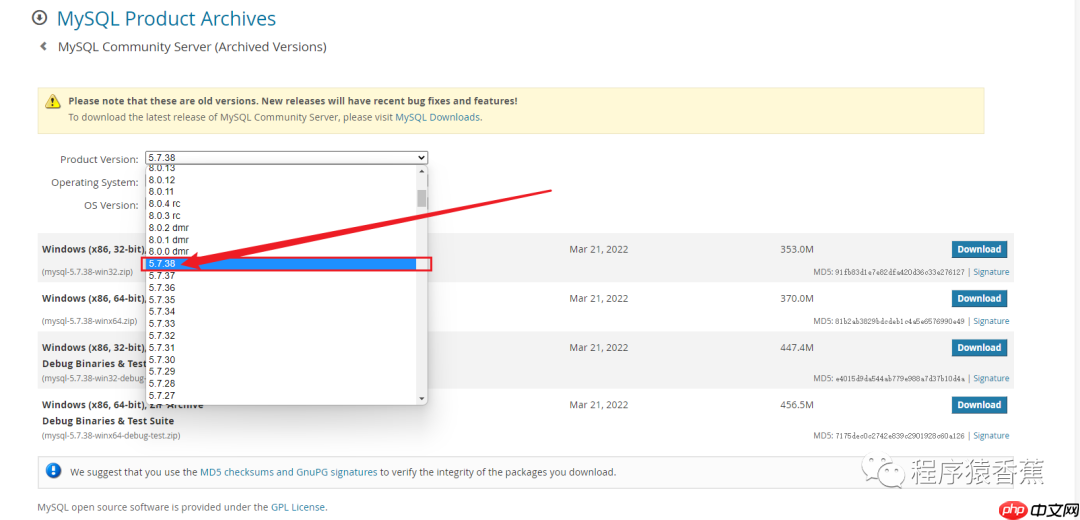Open MD5 checksums and GnuPG signatures link
The width and height of the screenshot is (1080, 520).
coord(289,472)
